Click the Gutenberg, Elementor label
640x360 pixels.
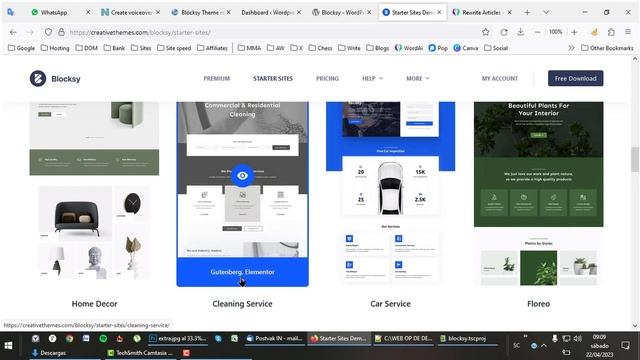[x=242, y=272]
